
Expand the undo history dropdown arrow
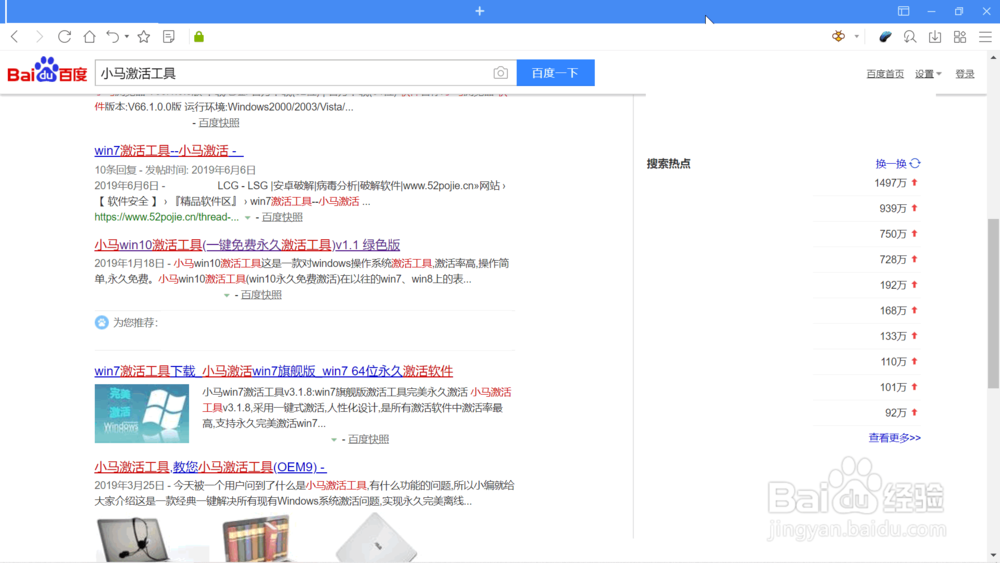127,37
